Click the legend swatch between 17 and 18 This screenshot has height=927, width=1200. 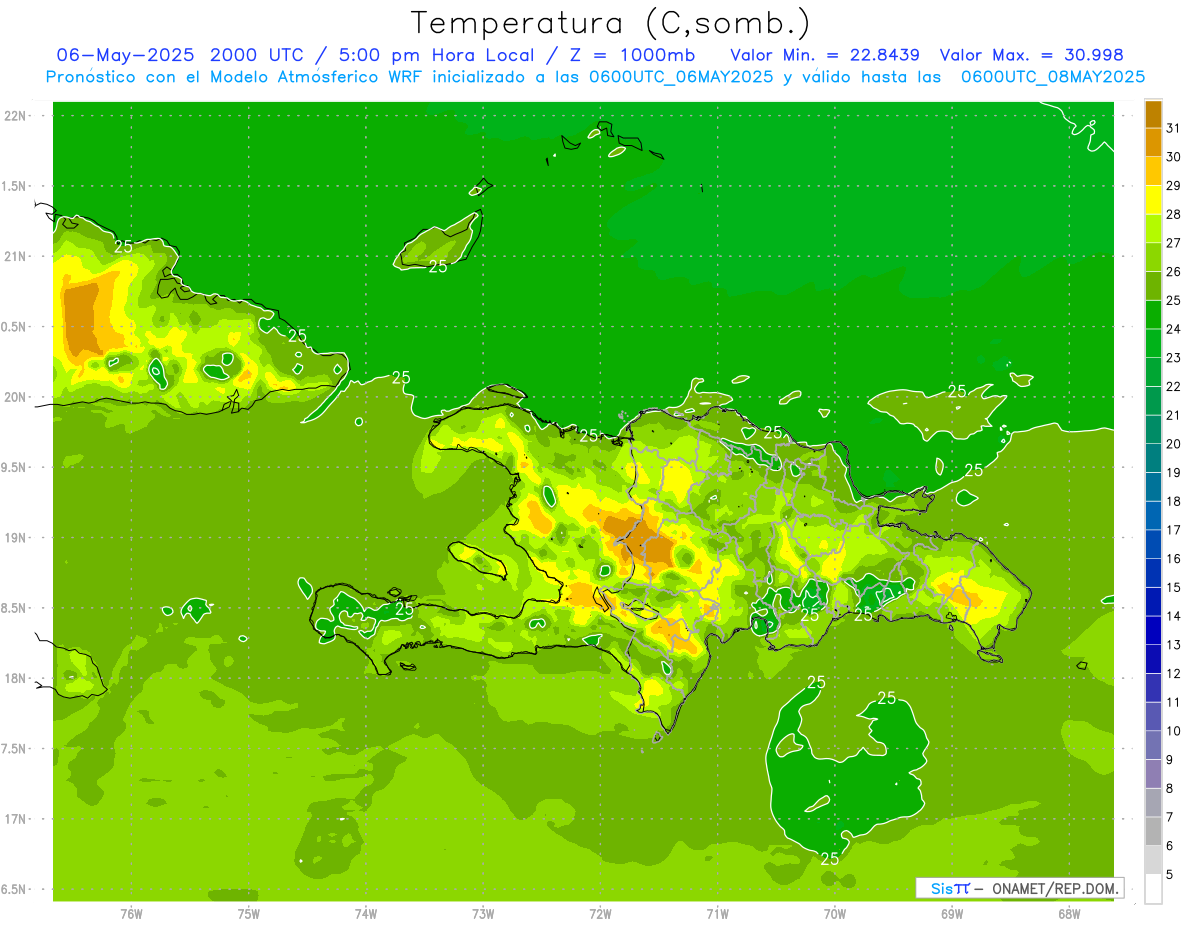(x=1153, y=515)
